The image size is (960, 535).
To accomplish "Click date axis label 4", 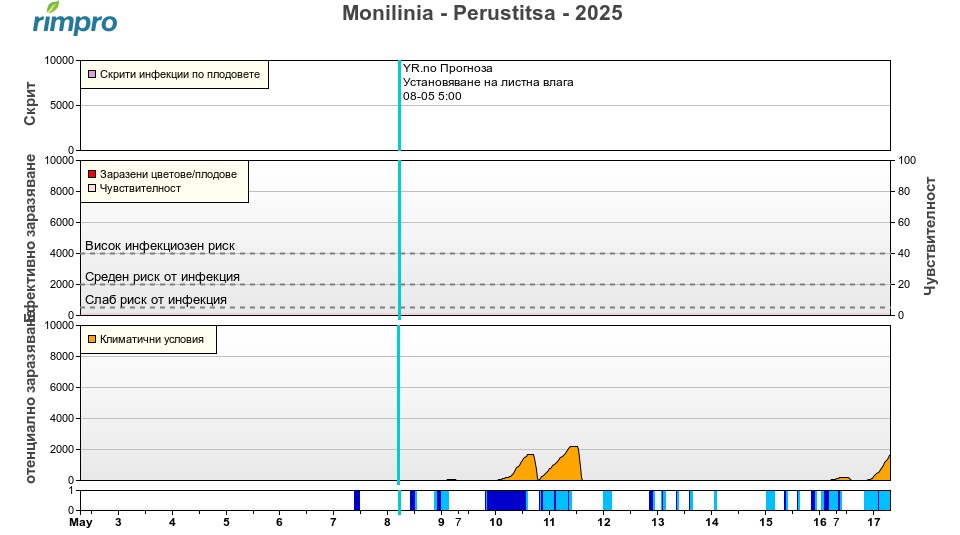I will (x=172, y=522).
